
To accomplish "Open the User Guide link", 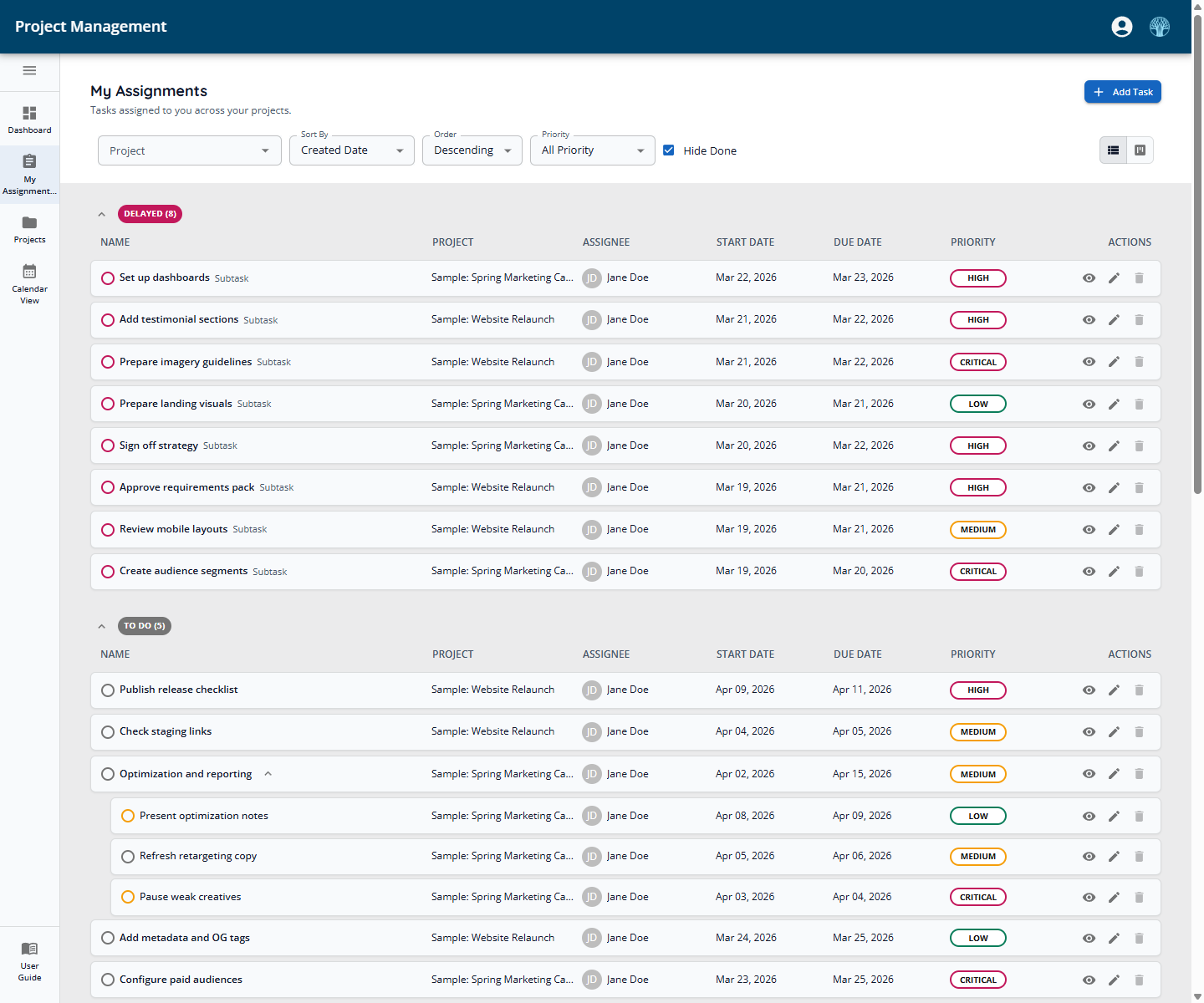I will (29, 961).
